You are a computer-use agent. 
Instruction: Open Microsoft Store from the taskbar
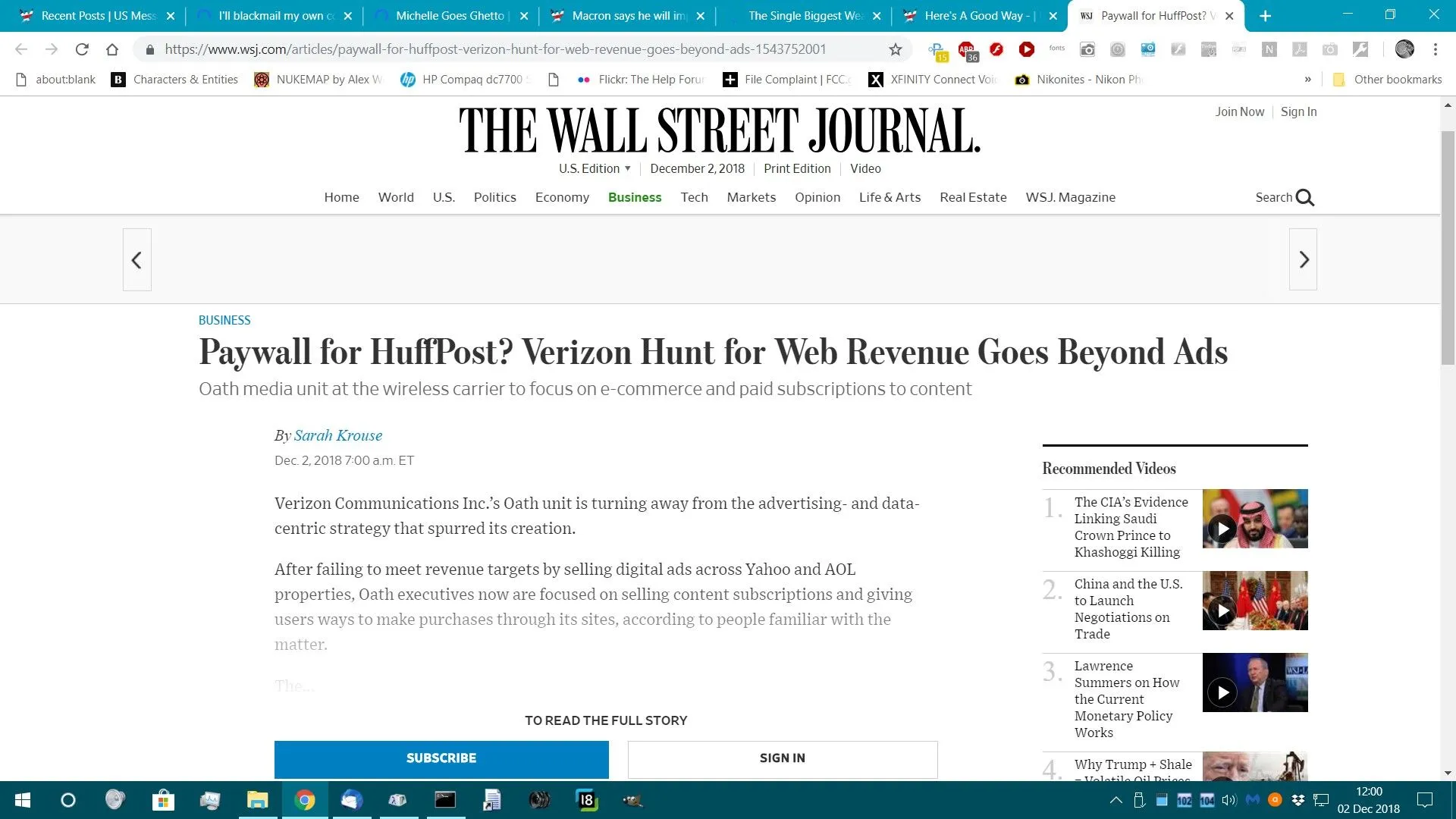(x=163, y=800)
